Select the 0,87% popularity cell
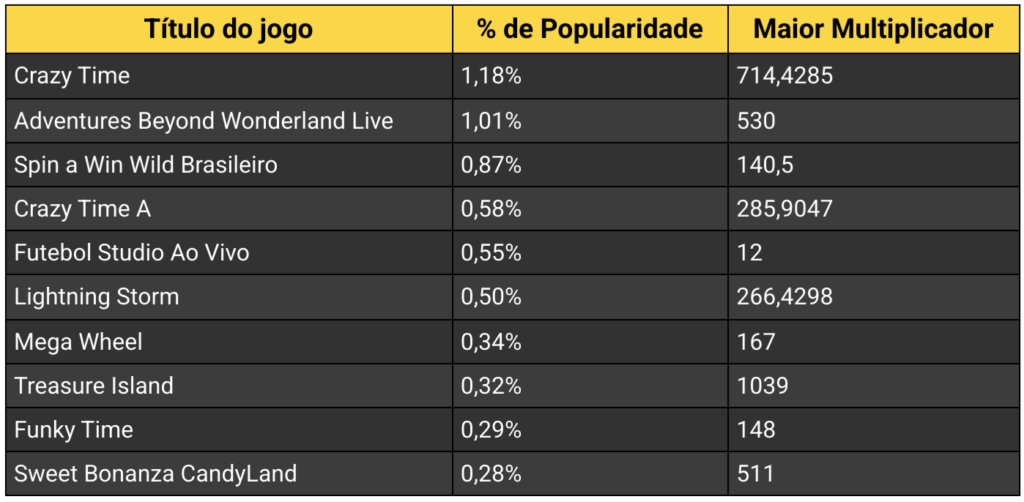The height and width of the screenshot is (502, 1024). click(491, 165)
